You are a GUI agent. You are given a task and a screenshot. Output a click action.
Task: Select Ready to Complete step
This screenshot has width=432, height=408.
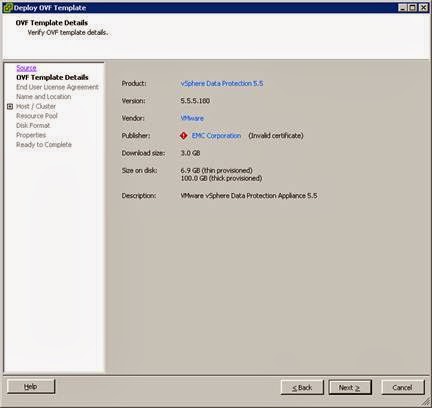(44, 145)
